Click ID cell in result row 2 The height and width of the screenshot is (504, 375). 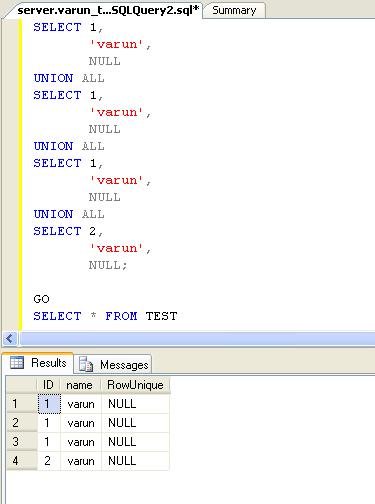(x=49, y=423)
